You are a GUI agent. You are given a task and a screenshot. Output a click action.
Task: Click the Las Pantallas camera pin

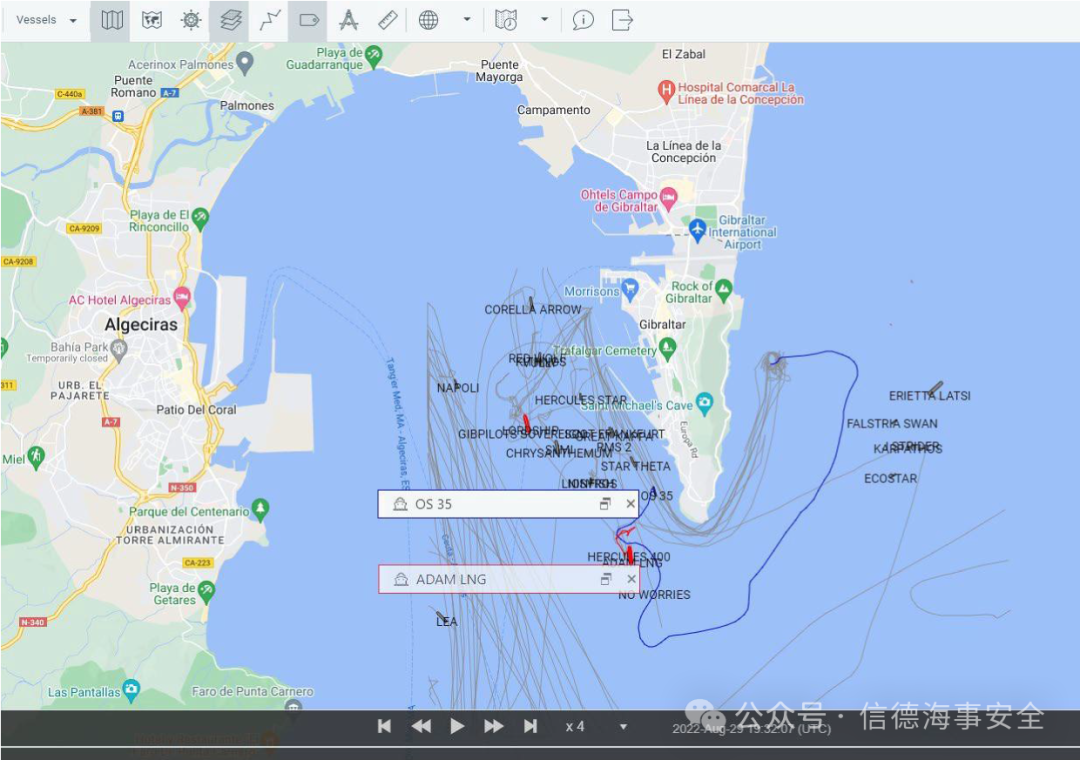click(131, 690)
